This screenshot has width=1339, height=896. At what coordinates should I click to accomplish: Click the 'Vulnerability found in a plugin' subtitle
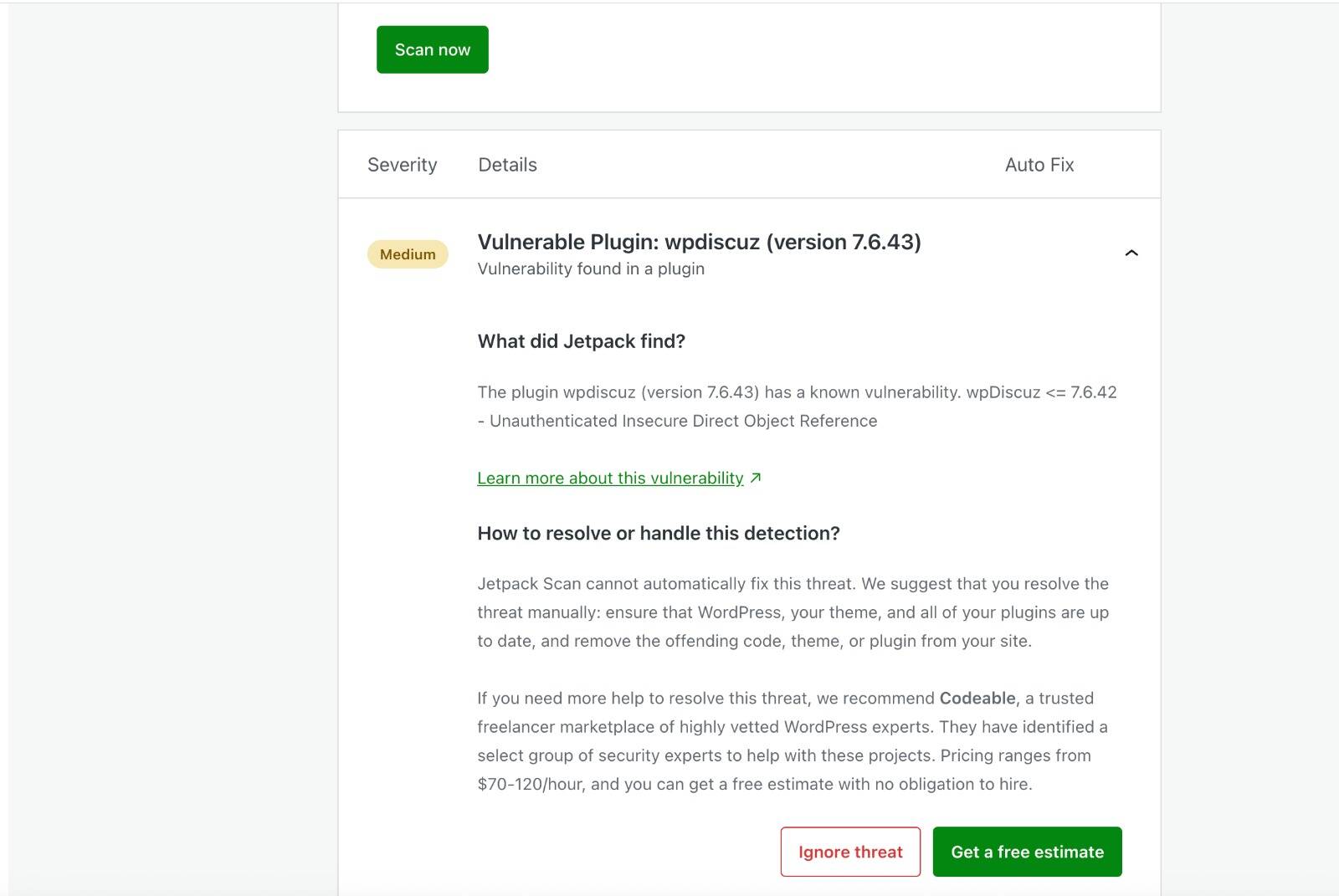pyautogui.click(x=591, y=269)
